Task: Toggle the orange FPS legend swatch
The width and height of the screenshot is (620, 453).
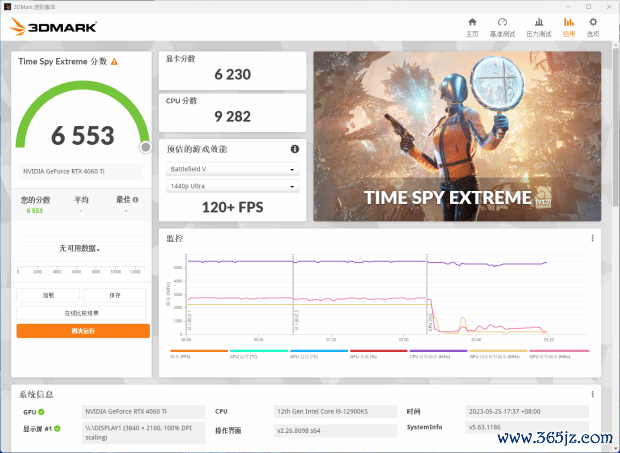Action: tap(199, 351)
